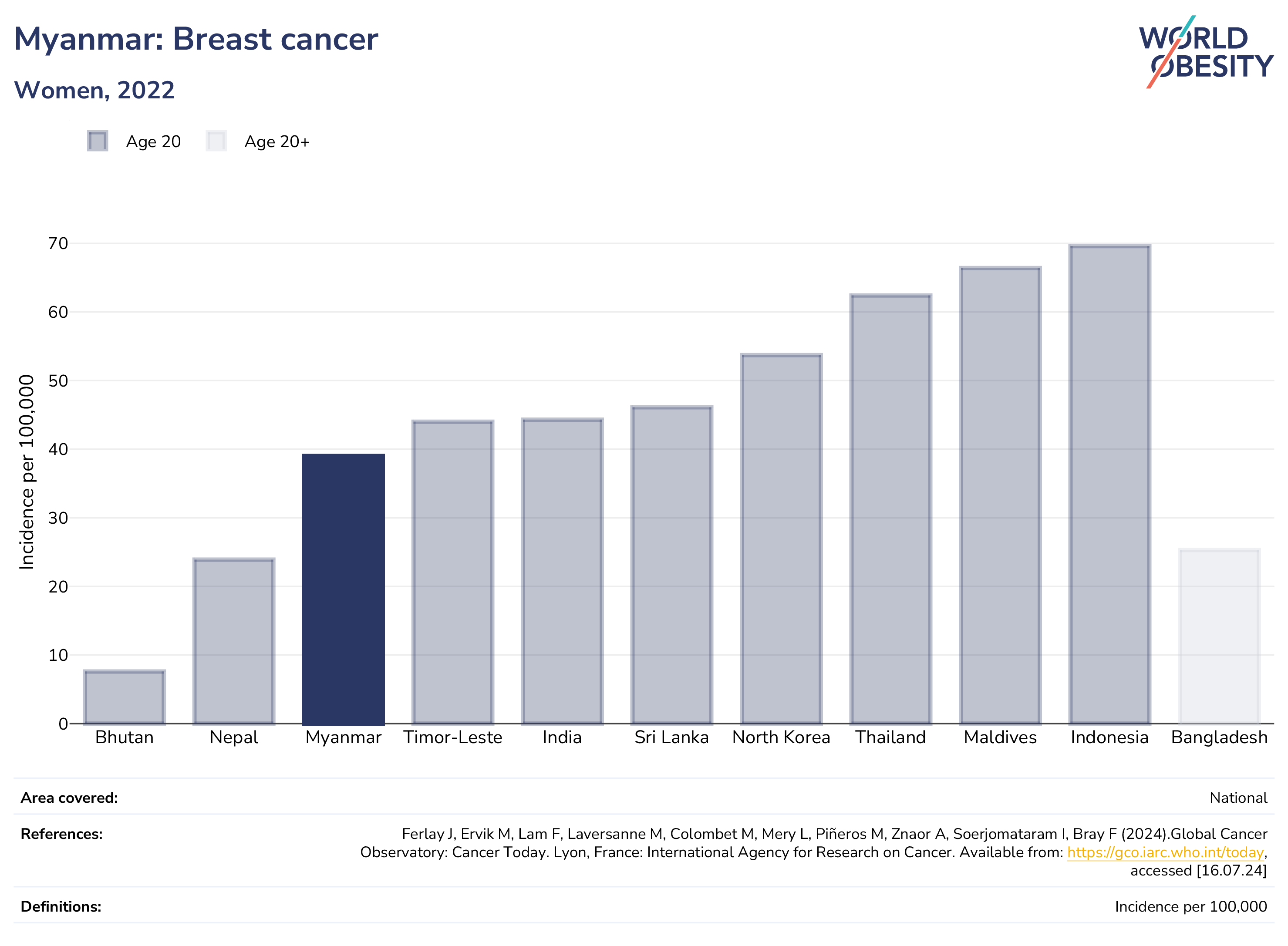Select the dark Myanmar bar
Image resolution: width=1288 pixels, height=946 pixels.
click(343, 589)
